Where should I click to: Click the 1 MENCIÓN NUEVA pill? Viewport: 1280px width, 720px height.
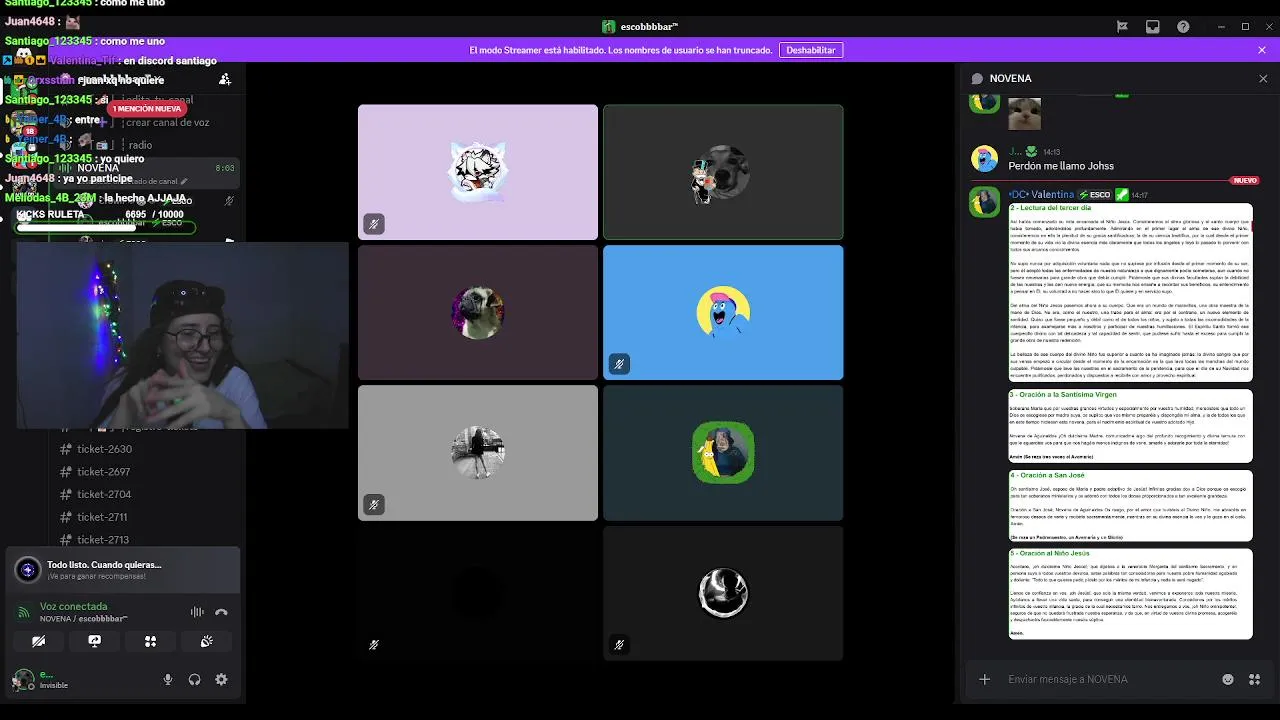click(147, 109)
